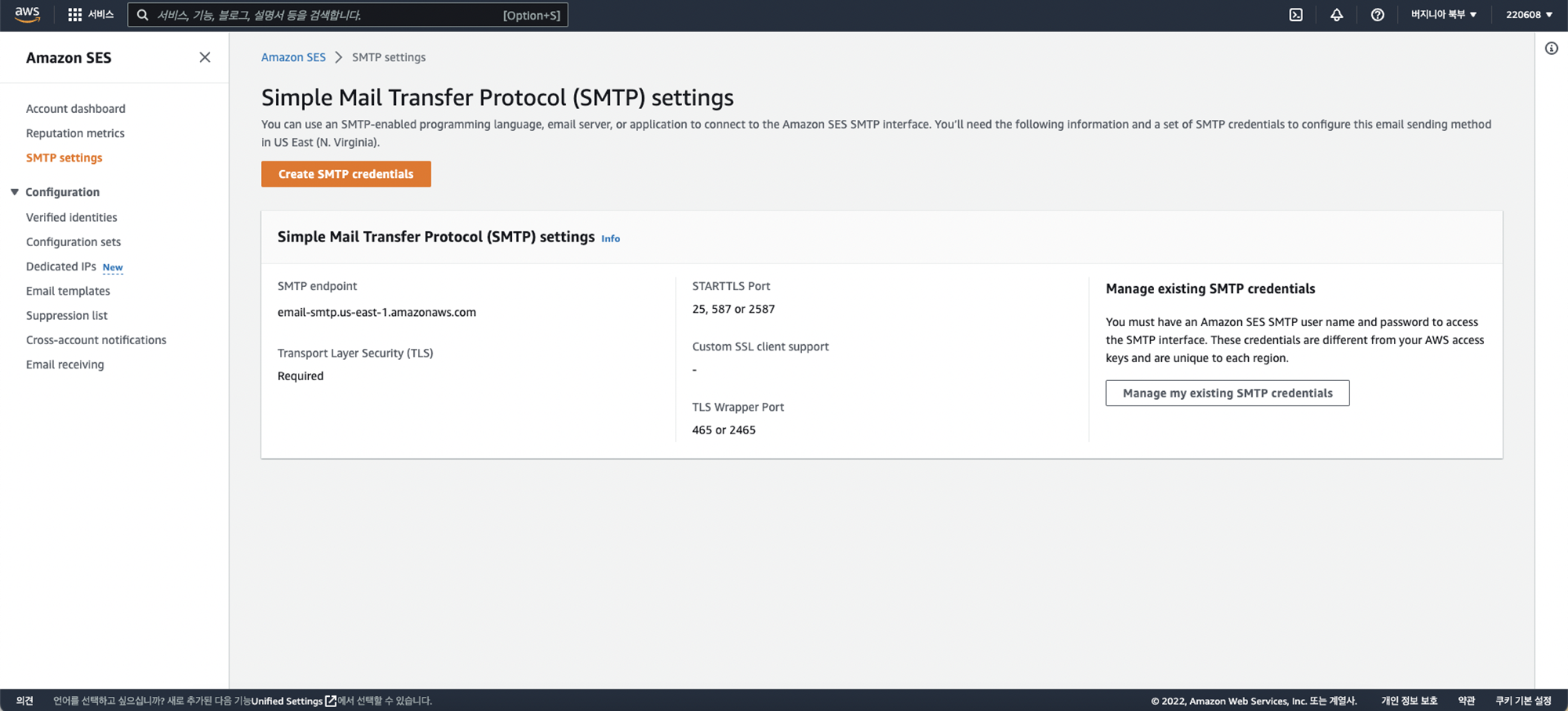This screenshot has height=711, width=1568.
Task: Click Create SMTP credentials button
Action: (x=346, y=174)
